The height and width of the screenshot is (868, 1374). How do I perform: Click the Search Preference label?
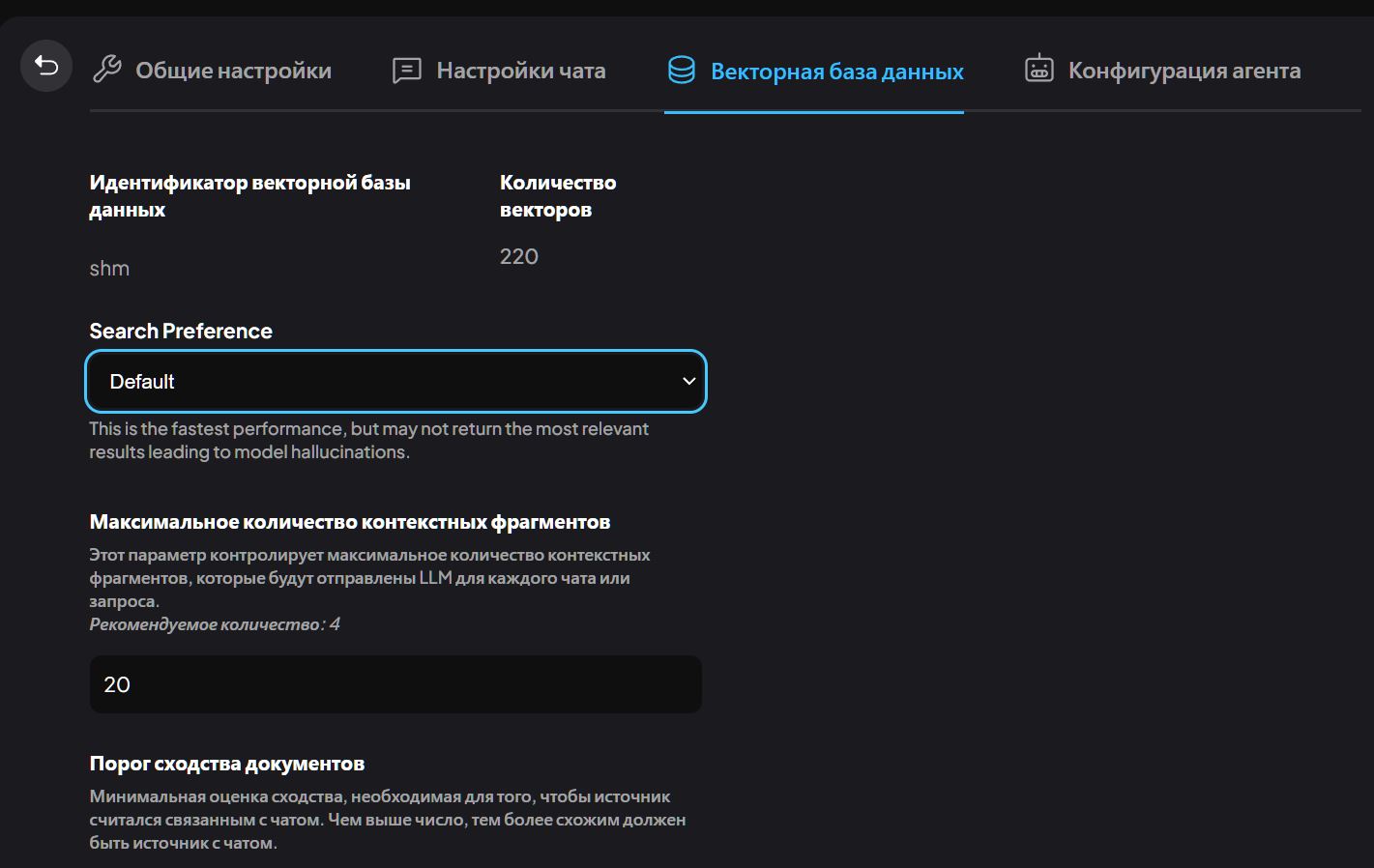(x=181, y=331)
